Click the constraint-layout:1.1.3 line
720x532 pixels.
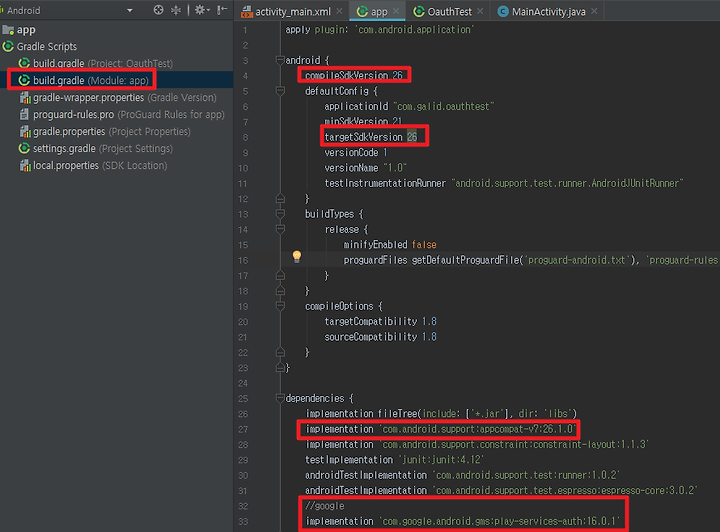(477, 444)
